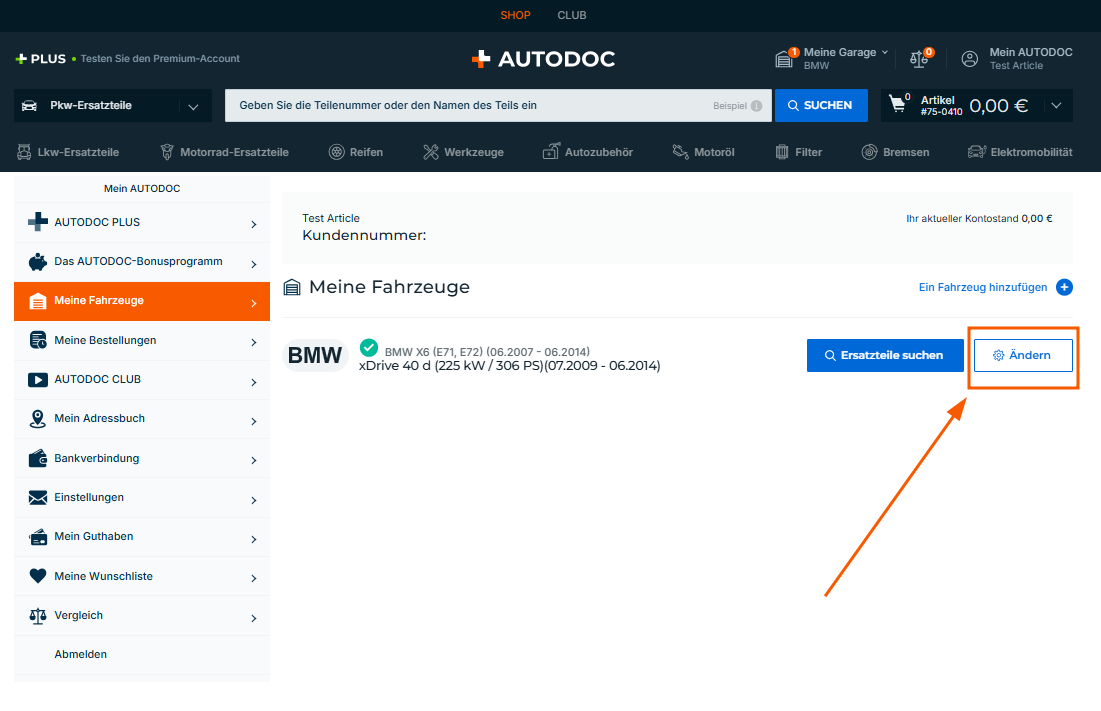
Task: Select Reifen in the category navigation
Action: coord(356,152)
